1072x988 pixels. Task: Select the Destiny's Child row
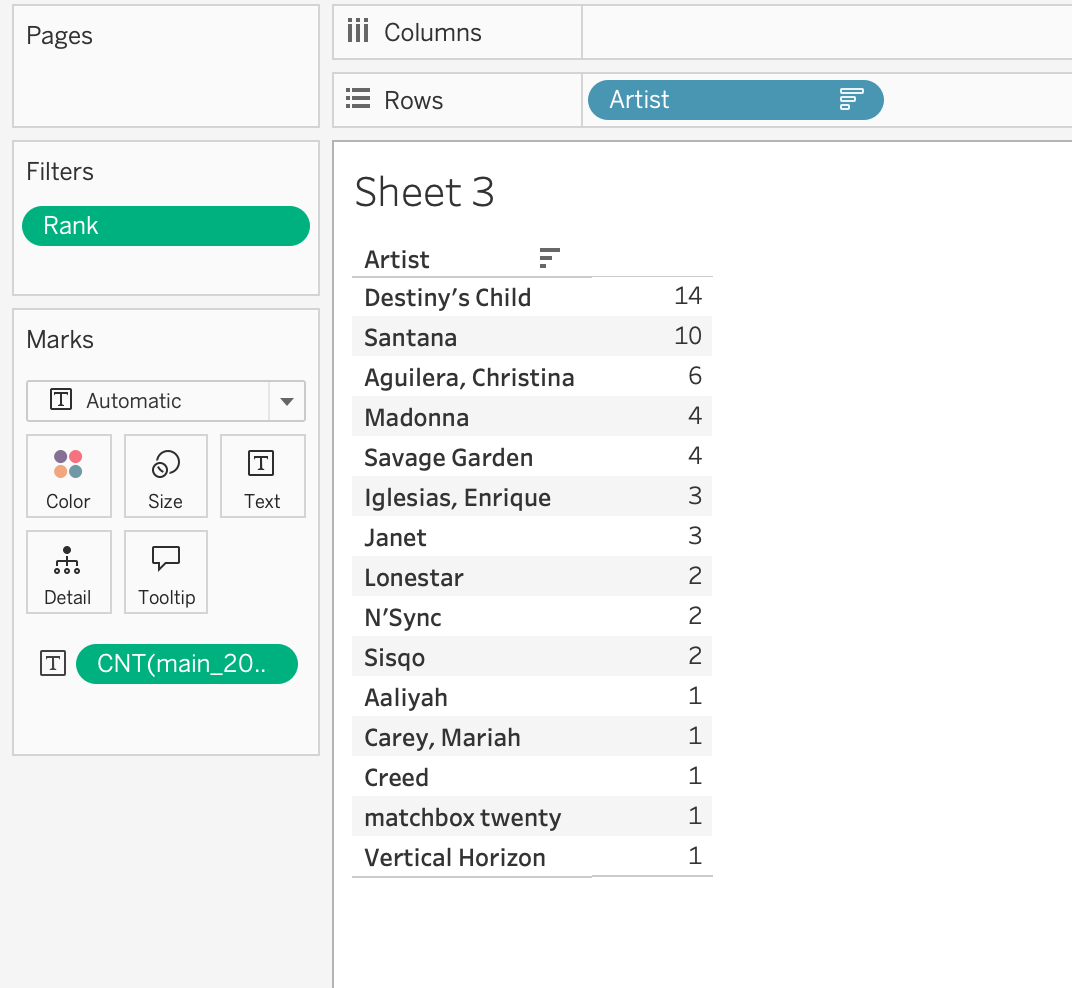click(447, 297)
